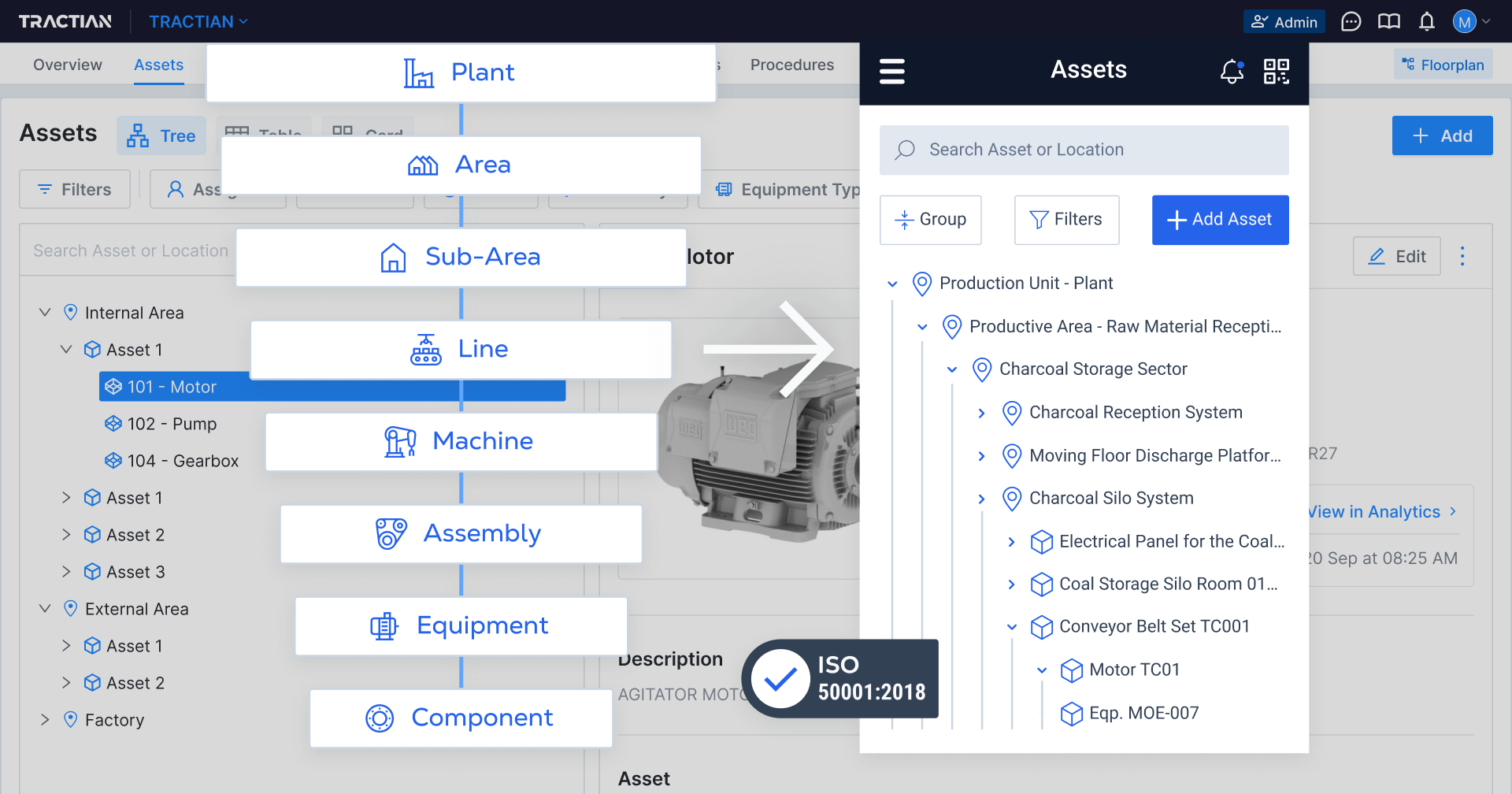Click the Group icon in the side panel
The width and height of the screenshot is (1512, 794).
click(x=905, y=219)
